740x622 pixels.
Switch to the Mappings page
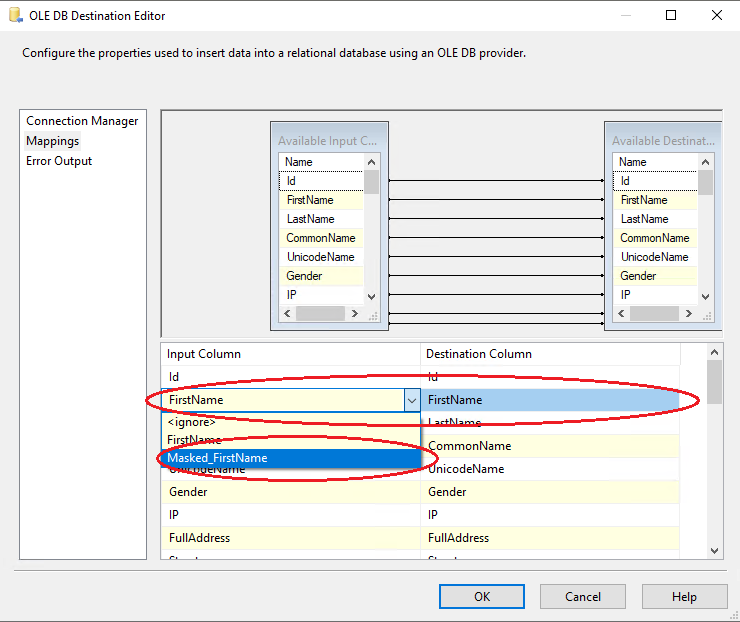click(53, 141)
